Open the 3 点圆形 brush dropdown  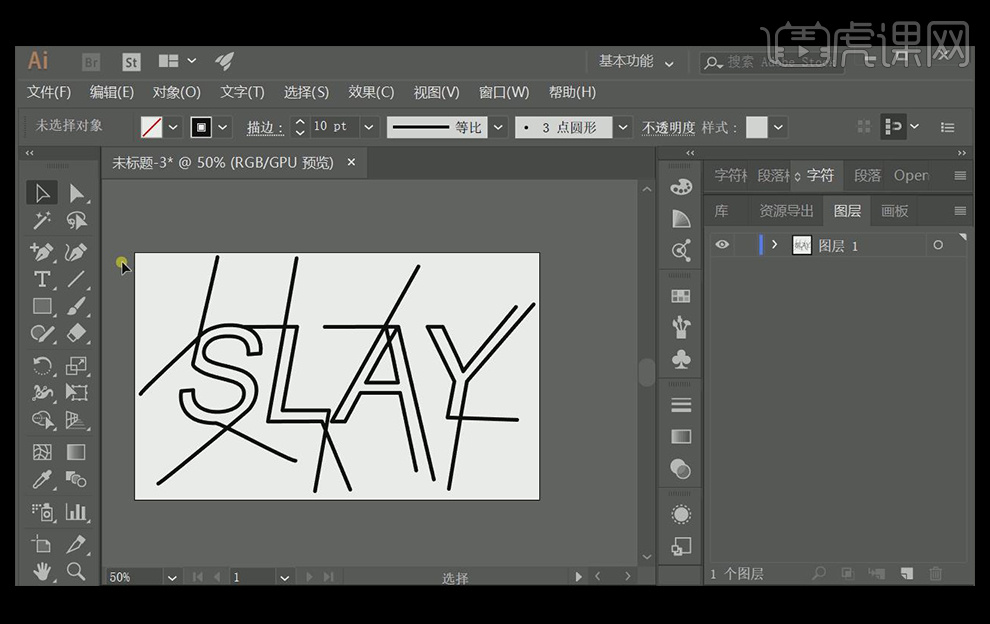tap(623, 127)
